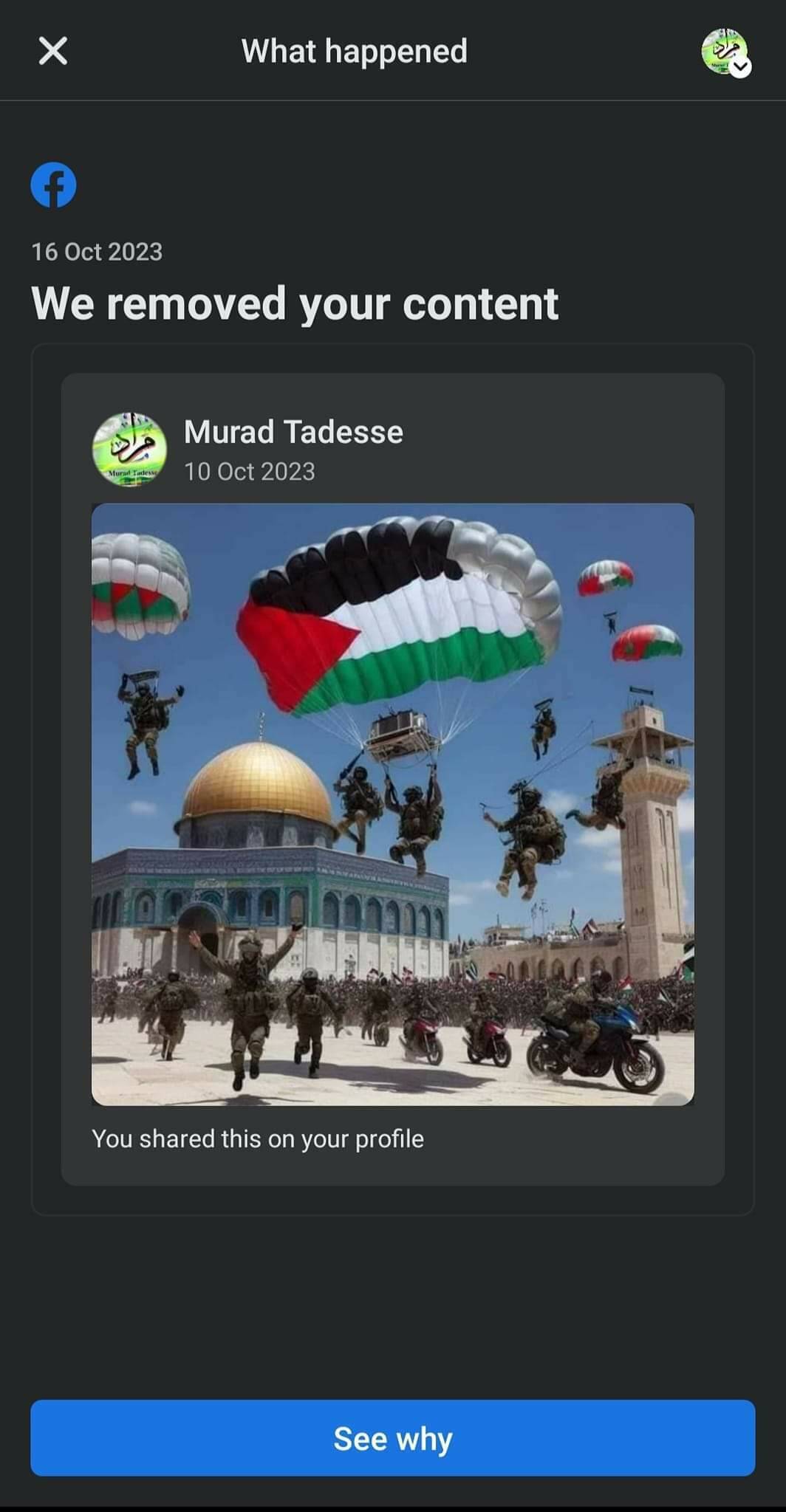Tap the See why button
Screen dimensions: 786x1512
coord(392,1438)
